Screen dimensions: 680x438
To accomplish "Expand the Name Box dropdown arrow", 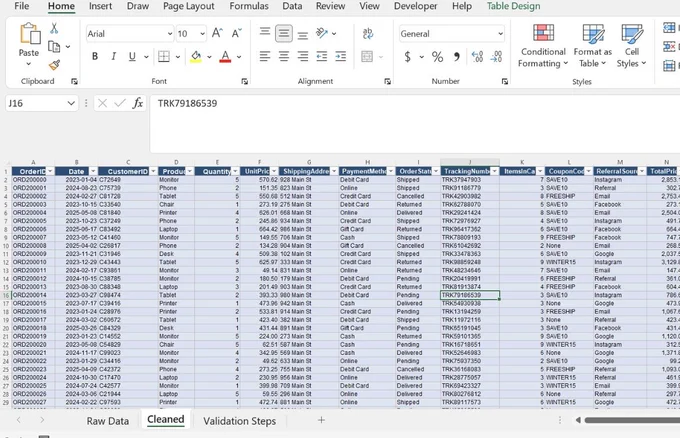I will [x=71, y=103].
